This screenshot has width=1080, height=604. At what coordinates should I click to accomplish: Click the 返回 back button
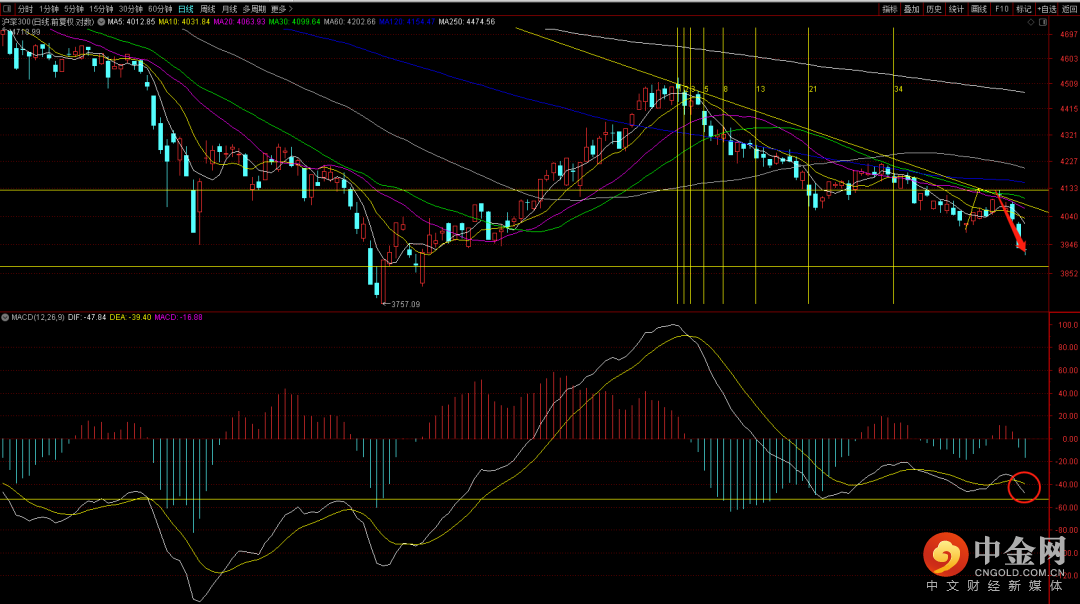pyautogui.click(x=1069, y=8)
